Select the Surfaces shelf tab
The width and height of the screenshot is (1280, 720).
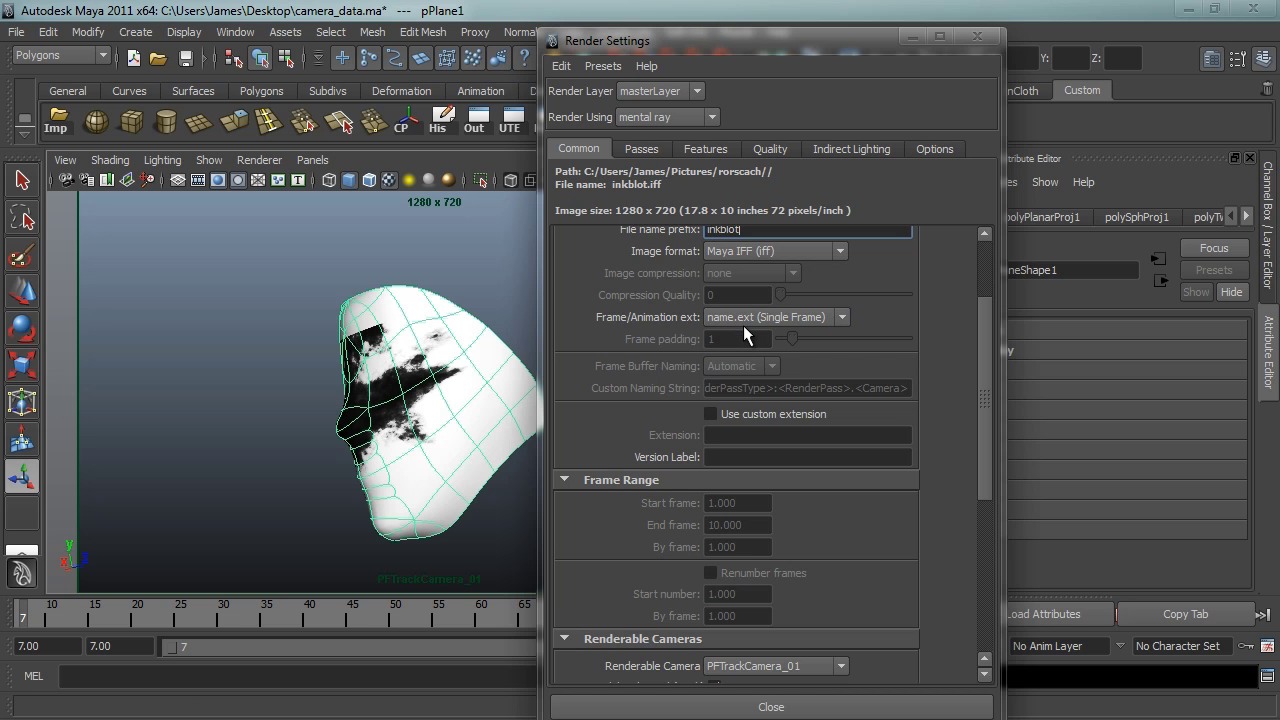[193, 91]
